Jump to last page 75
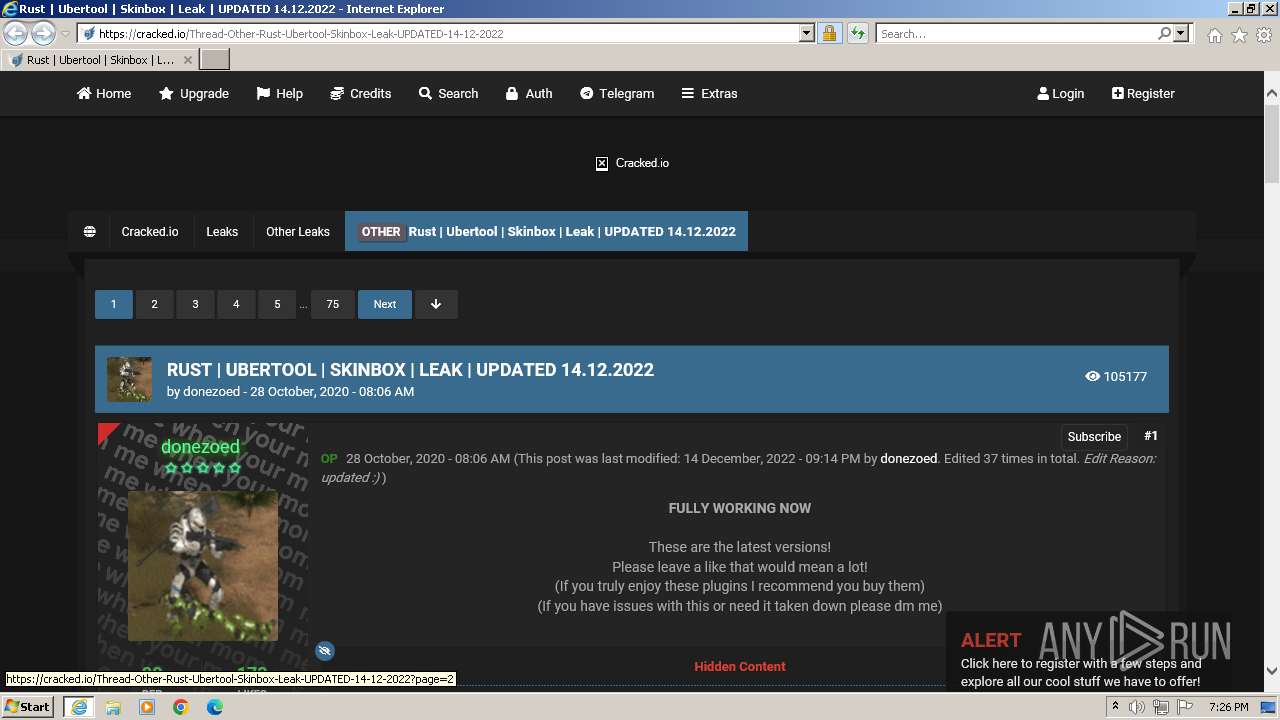This screenshot has height=720, width=1280. [332, 304]
